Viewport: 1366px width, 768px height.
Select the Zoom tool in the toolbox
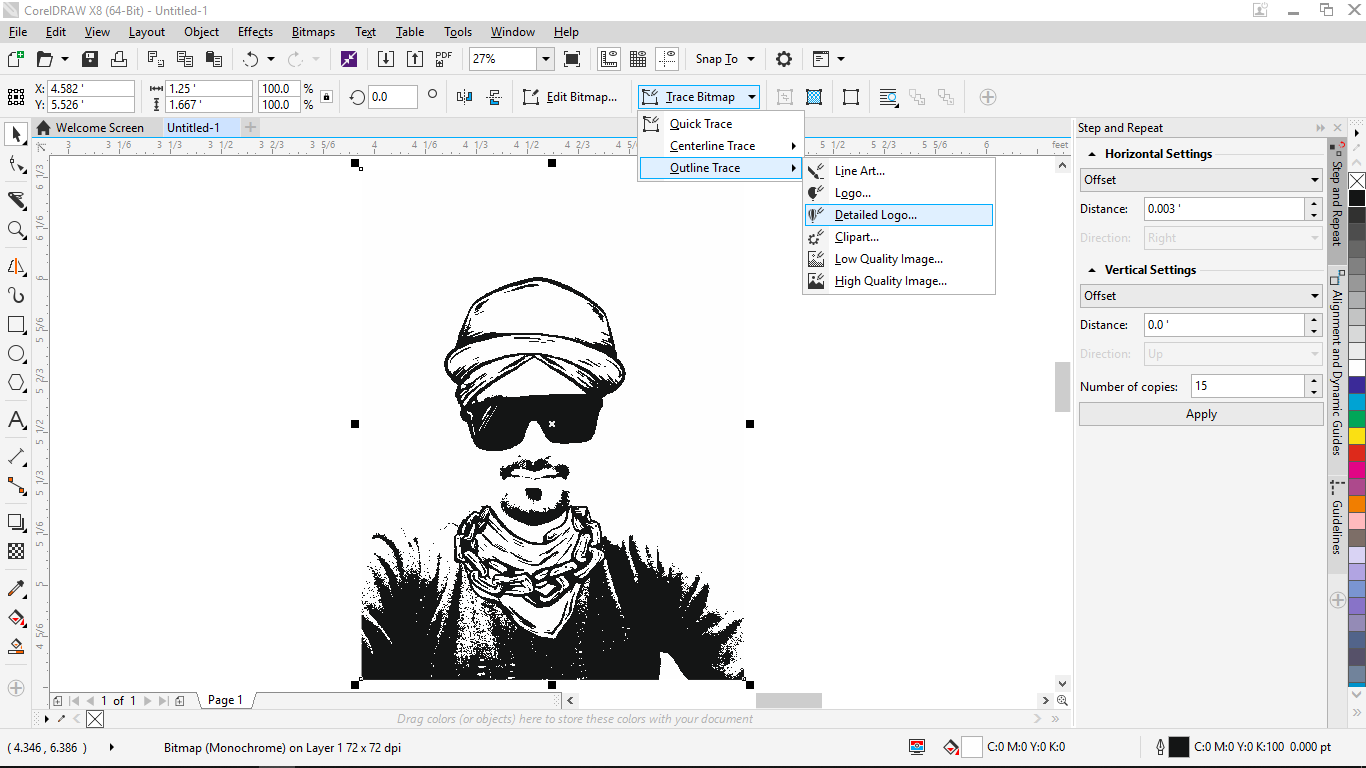pos(16,230)
